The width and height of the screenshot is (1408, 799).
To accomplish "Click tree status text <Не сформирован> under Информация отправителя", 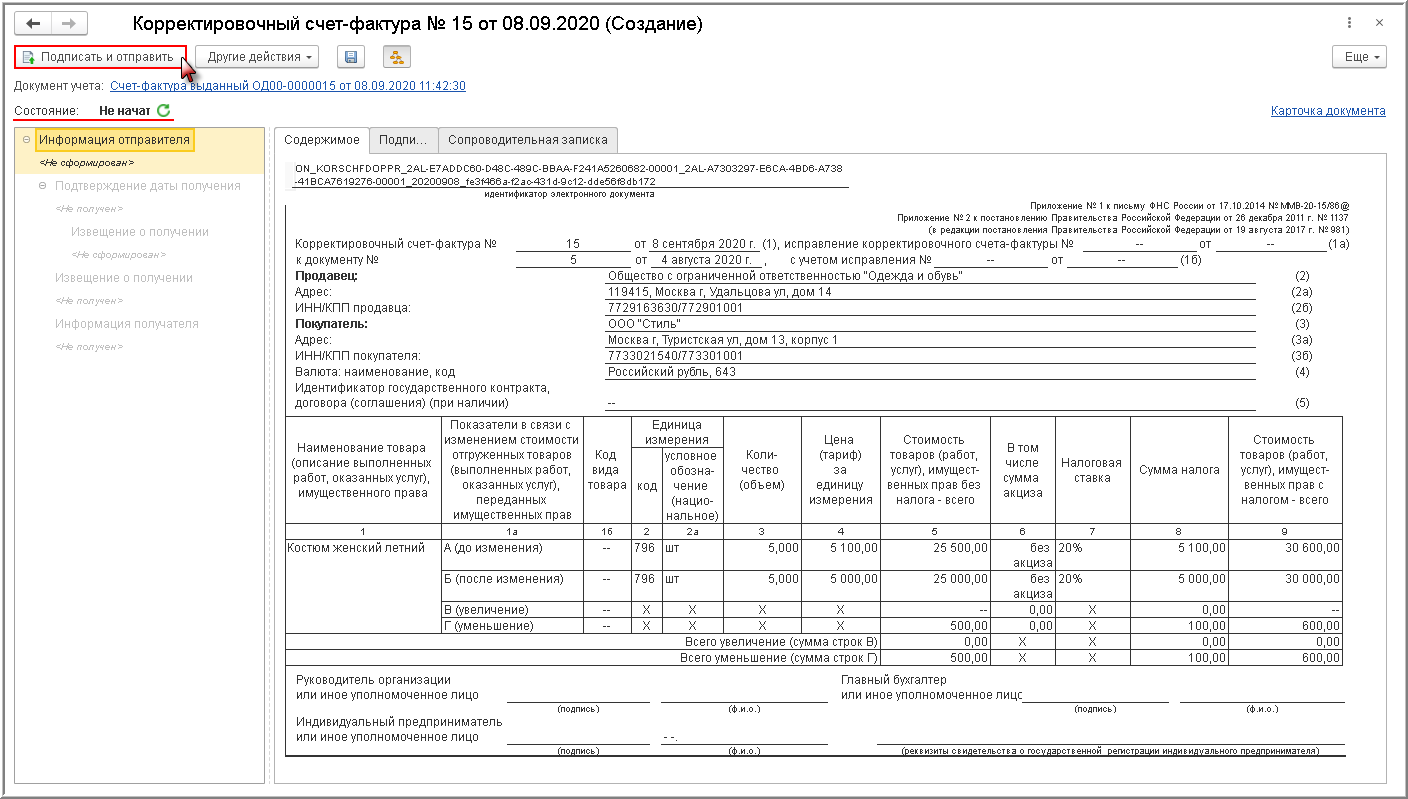I will click(x=86, y=162).
